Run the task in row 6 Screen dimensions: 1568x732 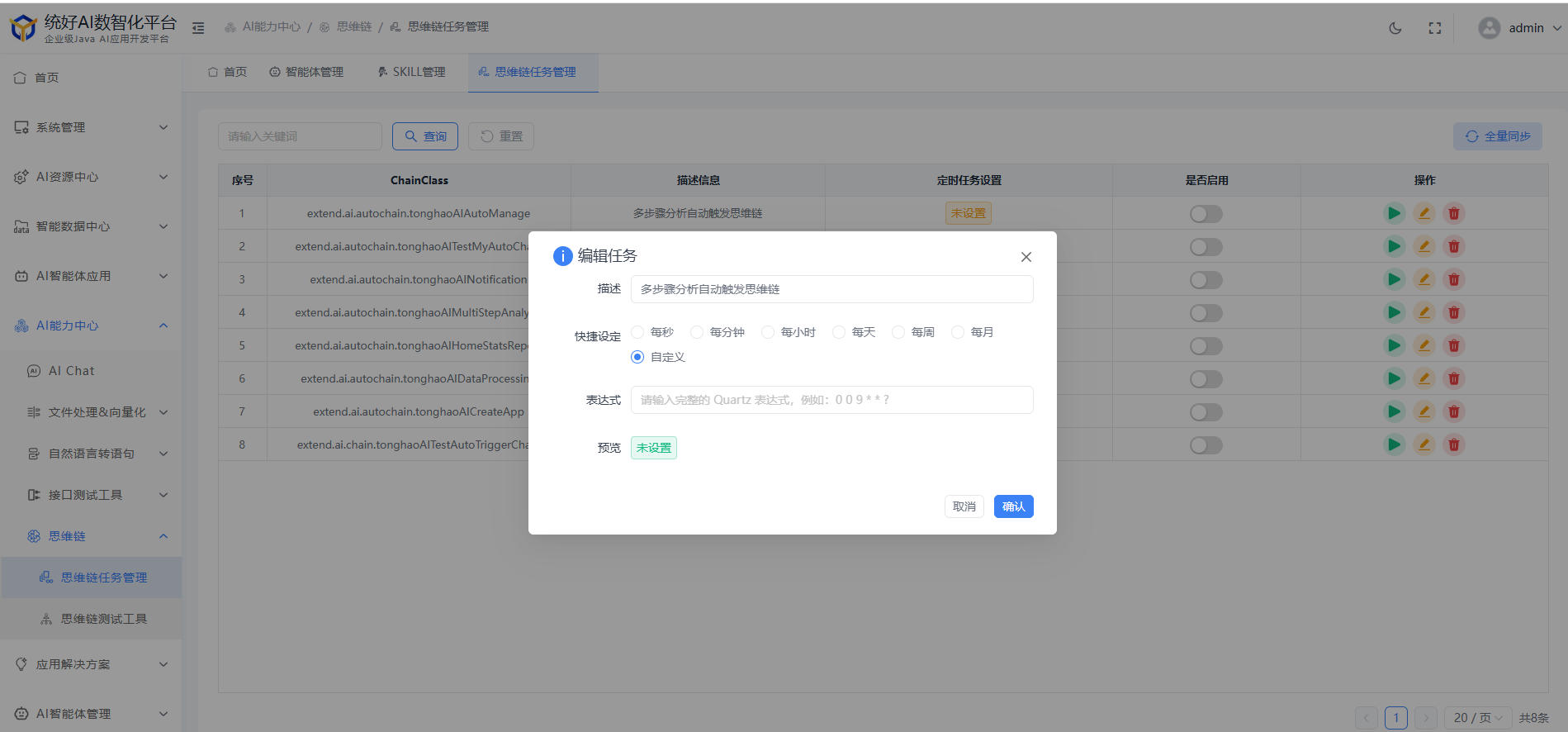1394,378
